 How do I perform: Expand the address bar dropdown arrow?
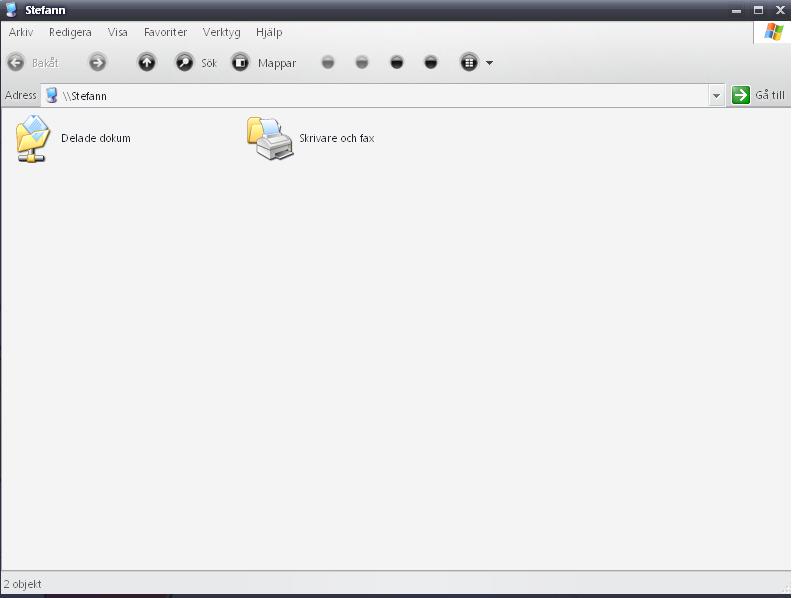point(716,95)
